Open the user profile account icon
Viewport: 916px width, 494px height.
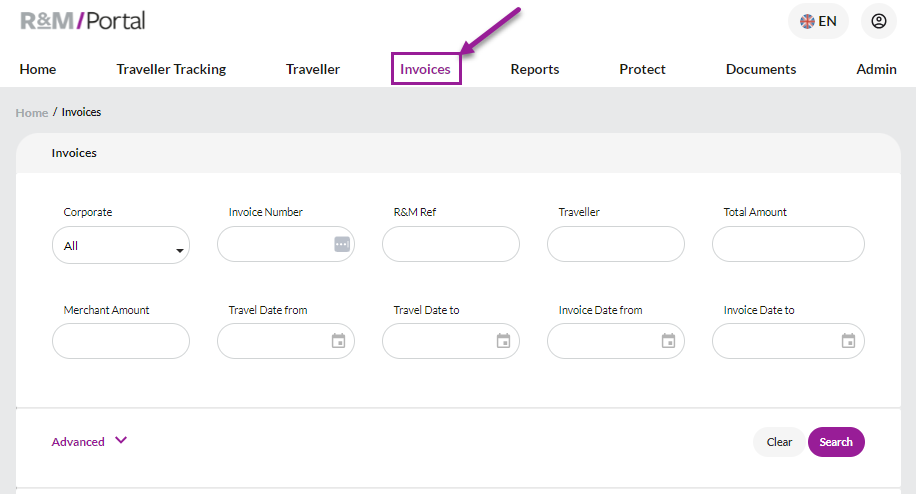pos(878,21)
